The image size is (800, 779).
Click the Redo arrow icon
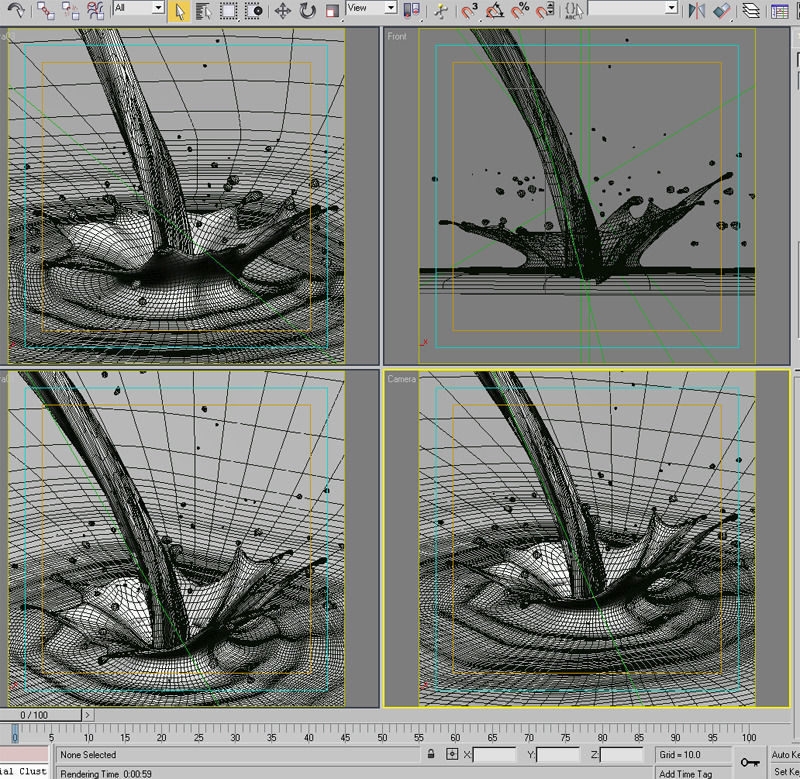16,10
